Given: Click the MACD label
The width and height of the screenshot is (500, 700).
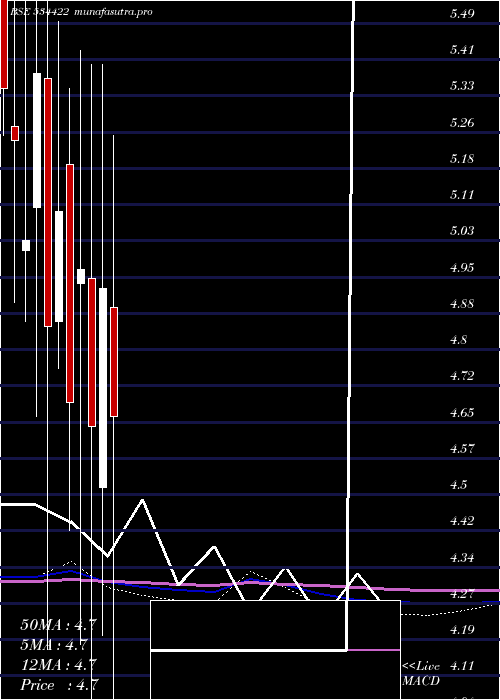Looking at the screenshot, I should click(421, 681).
